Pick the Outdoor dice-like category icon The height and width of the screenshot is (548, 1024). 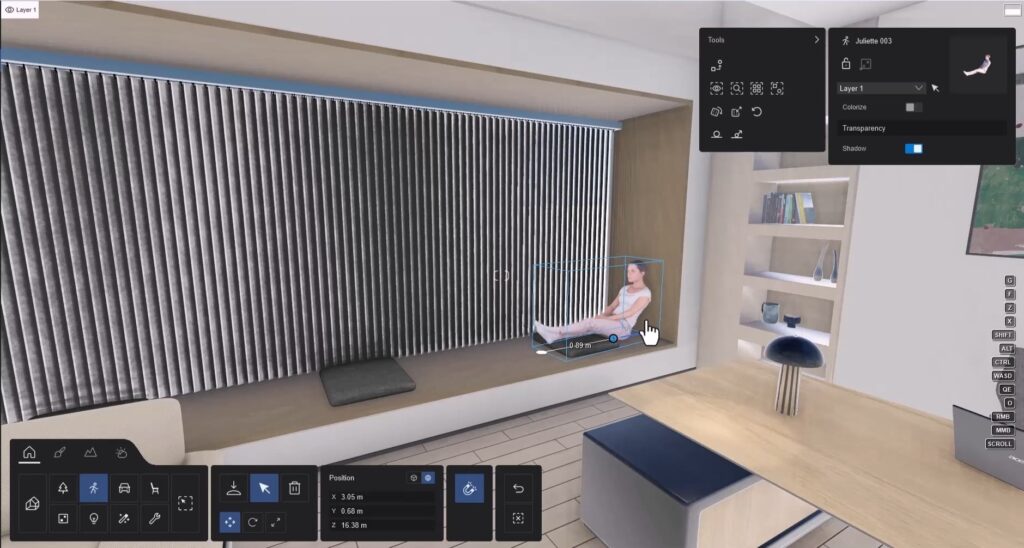point(63,519)
